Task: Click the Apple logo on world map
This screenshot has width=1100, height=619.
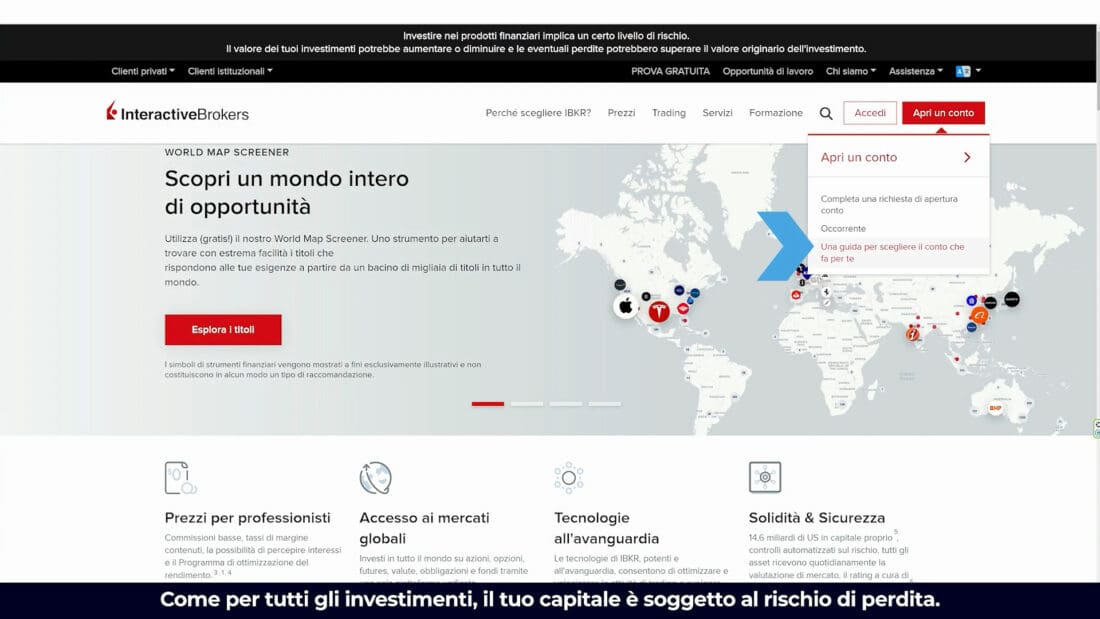Action: click(626, 306)
